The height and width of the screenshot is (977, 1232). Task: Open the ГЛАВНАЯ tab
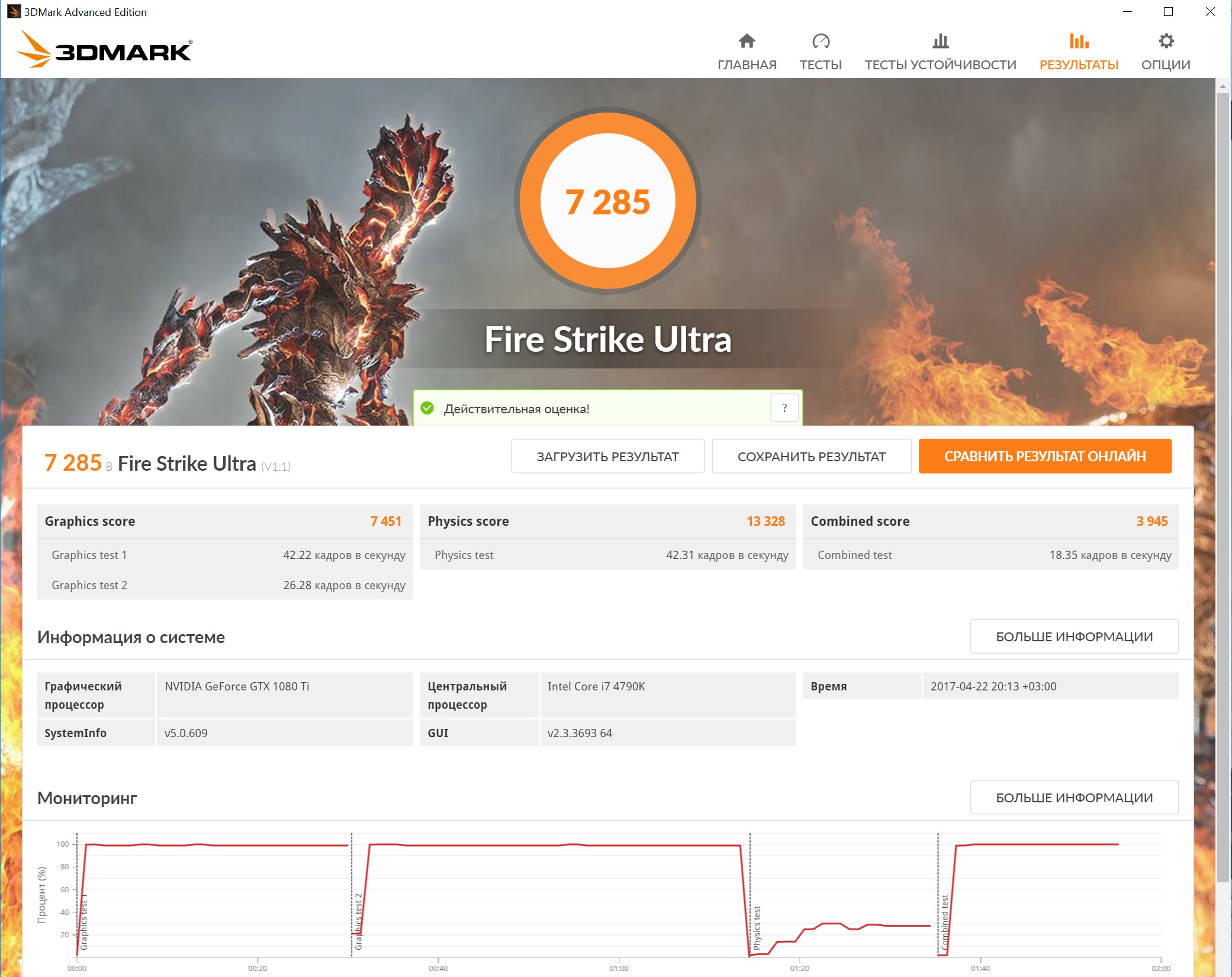(x=747, y=65)
